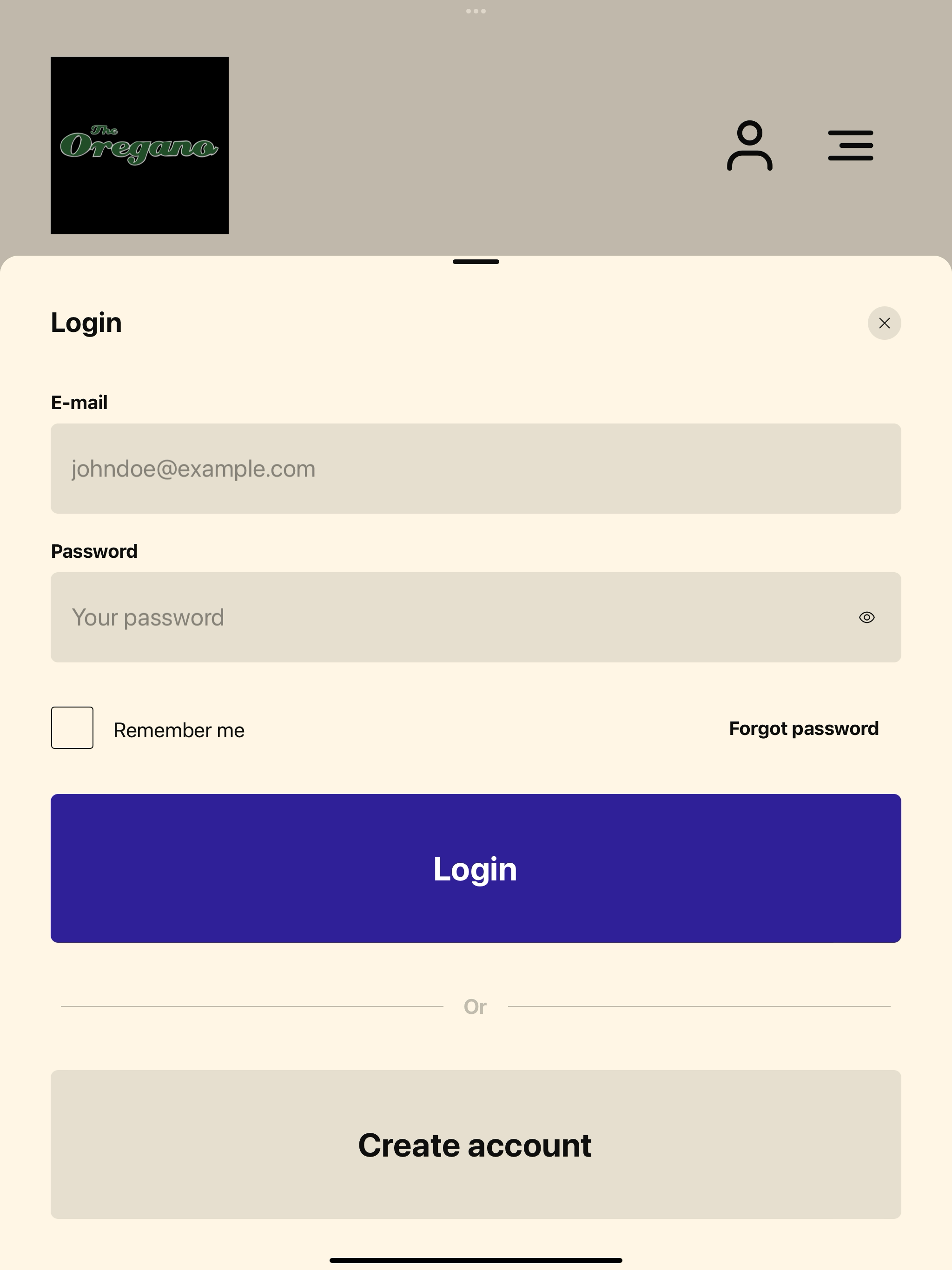The image size is (952, 1270).
Task: Tap the home indicator bar
Action: tap(476, 1260)
